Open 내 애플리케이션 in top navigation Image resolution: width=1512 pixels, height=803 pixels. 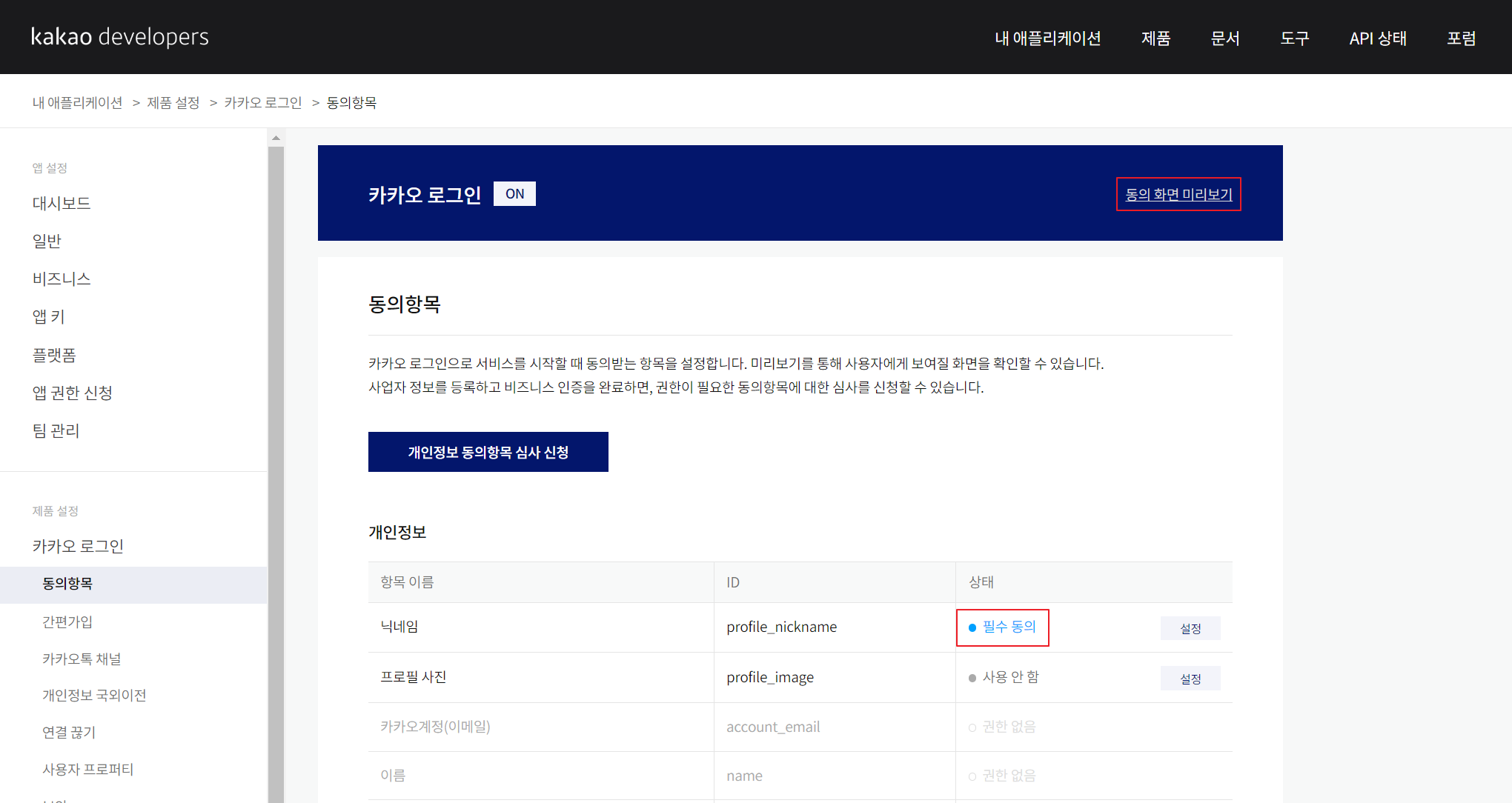coord(1047,39)
